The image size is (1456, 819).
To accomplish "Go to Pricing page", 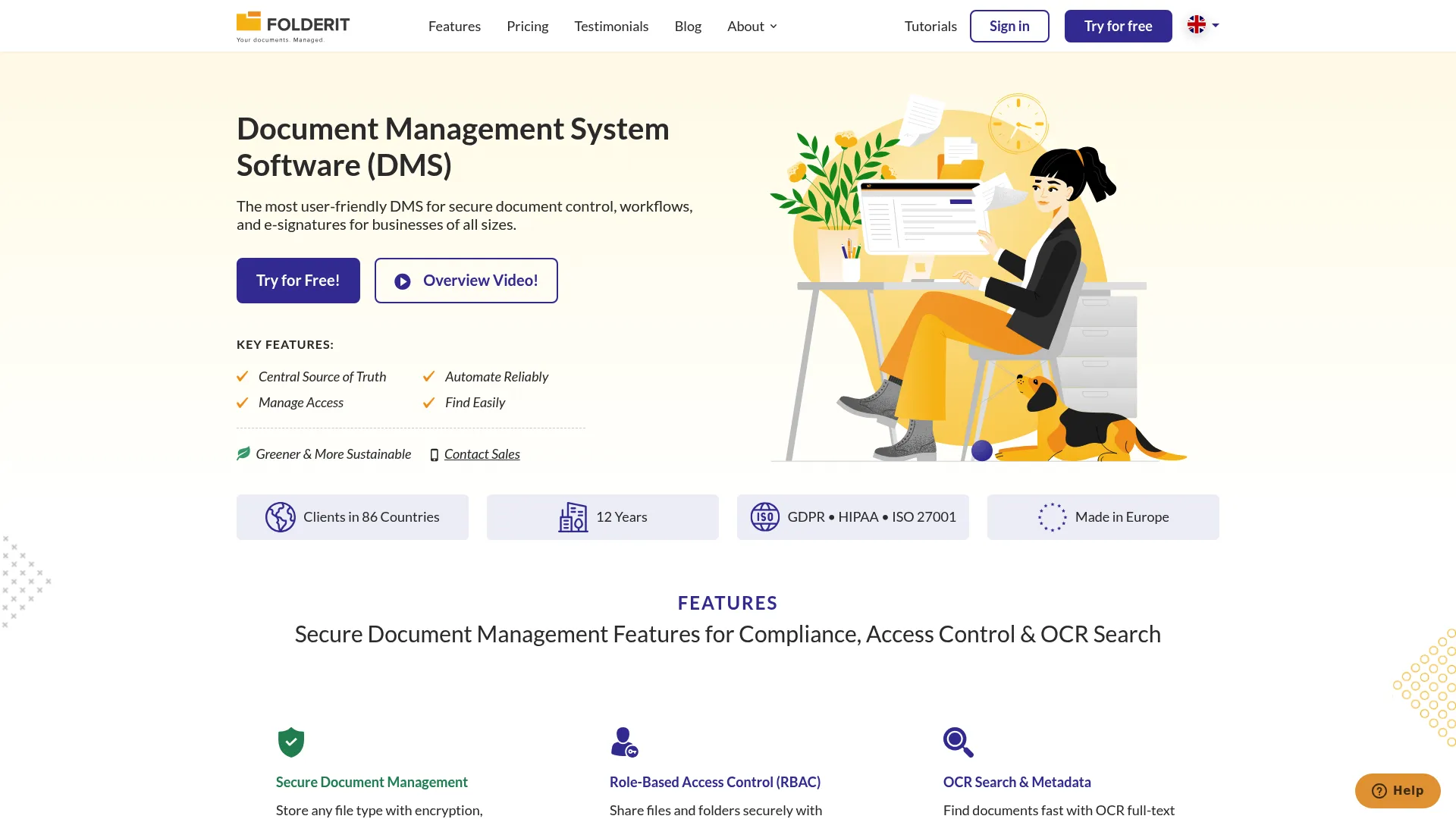I will coord(527,27).
